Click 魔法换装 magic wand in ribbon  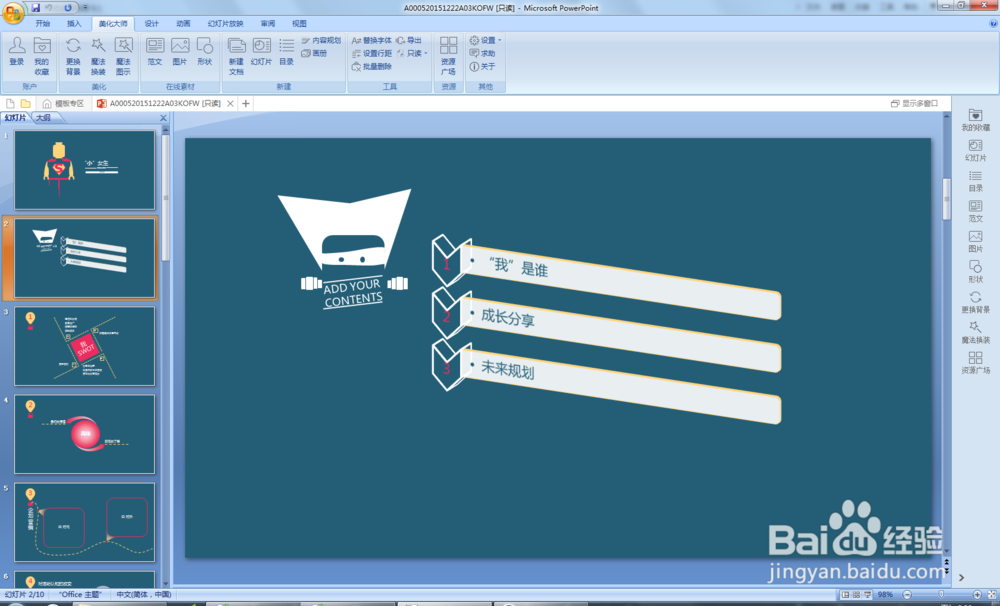[x=98, y=55]
